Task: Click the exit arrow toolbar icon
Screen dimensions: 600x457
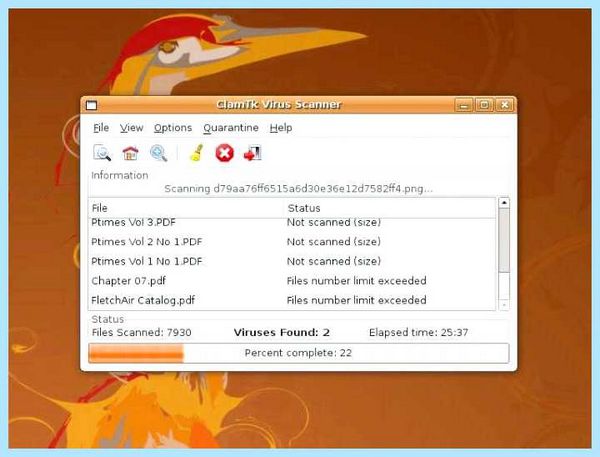Action: [253, 153]
